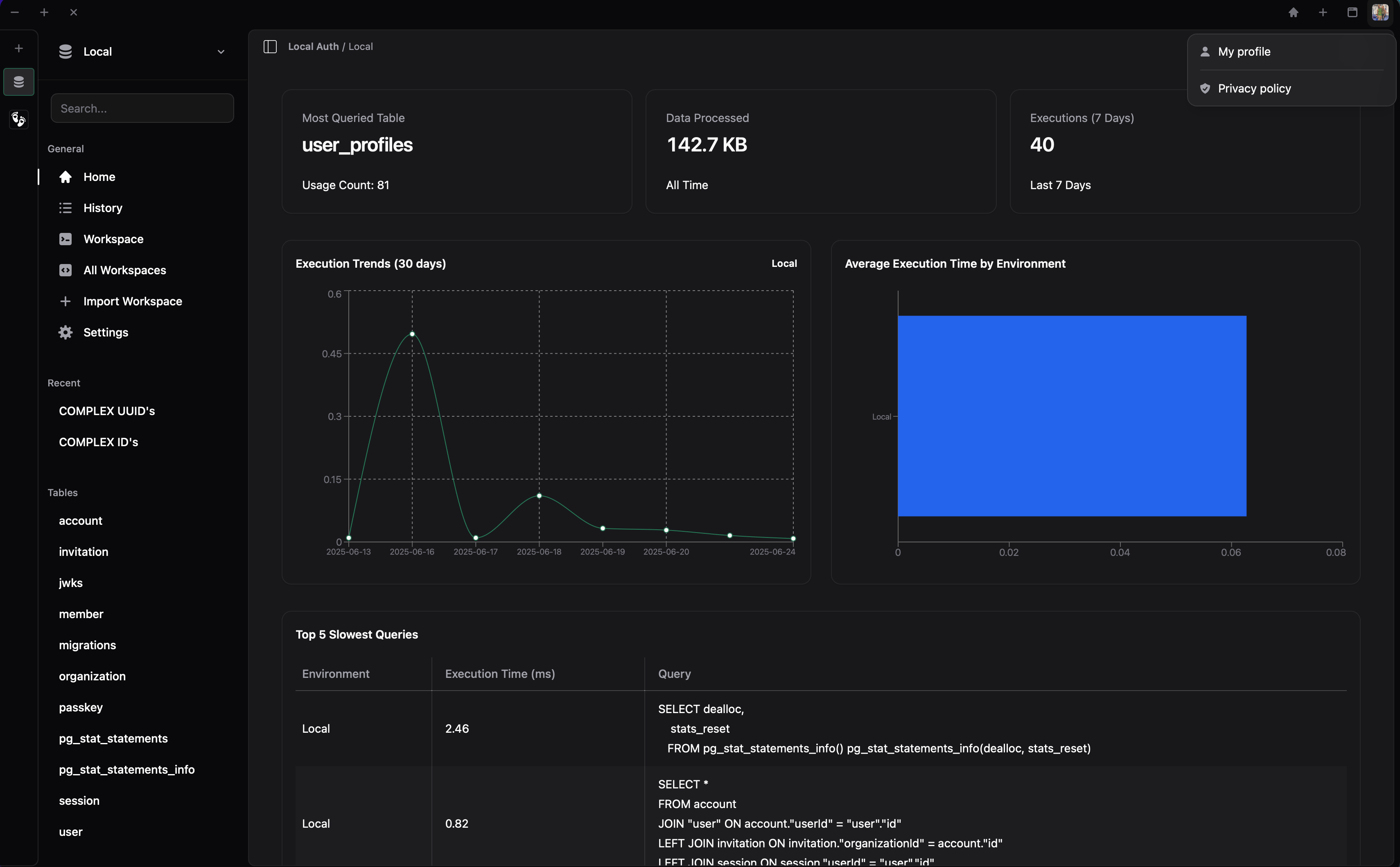The width and height of the screenshot is (1400, 867).
Task: Click the Execution Time (ms) column header
Action: [x=500, y=674]
